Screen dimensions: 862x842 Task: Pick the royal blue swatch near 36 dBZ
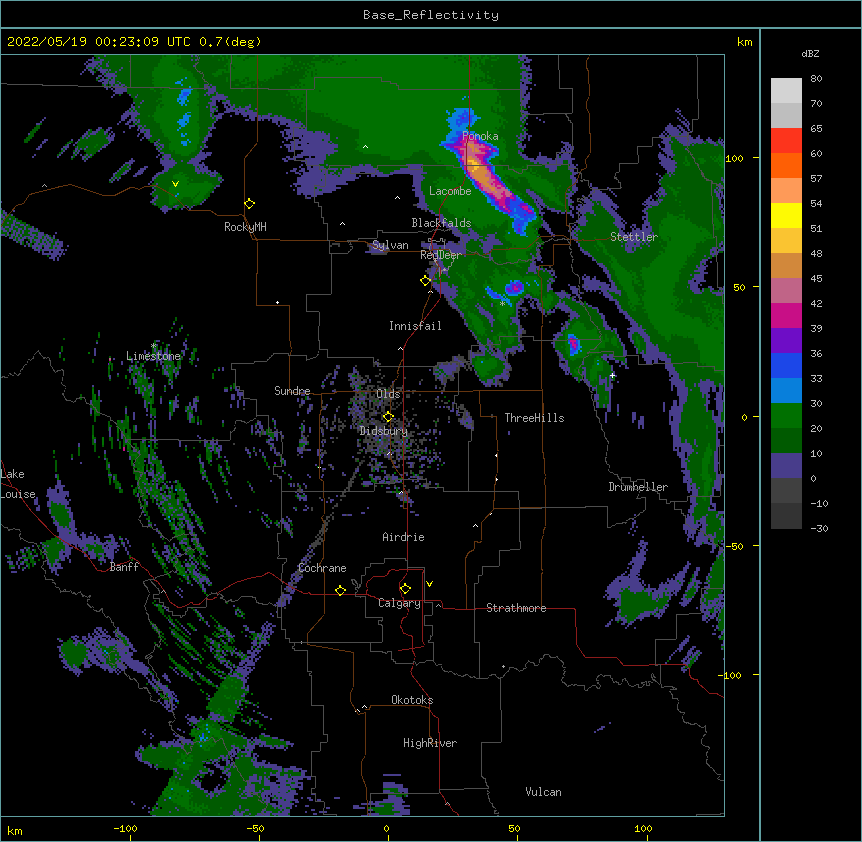click(786, 365)
